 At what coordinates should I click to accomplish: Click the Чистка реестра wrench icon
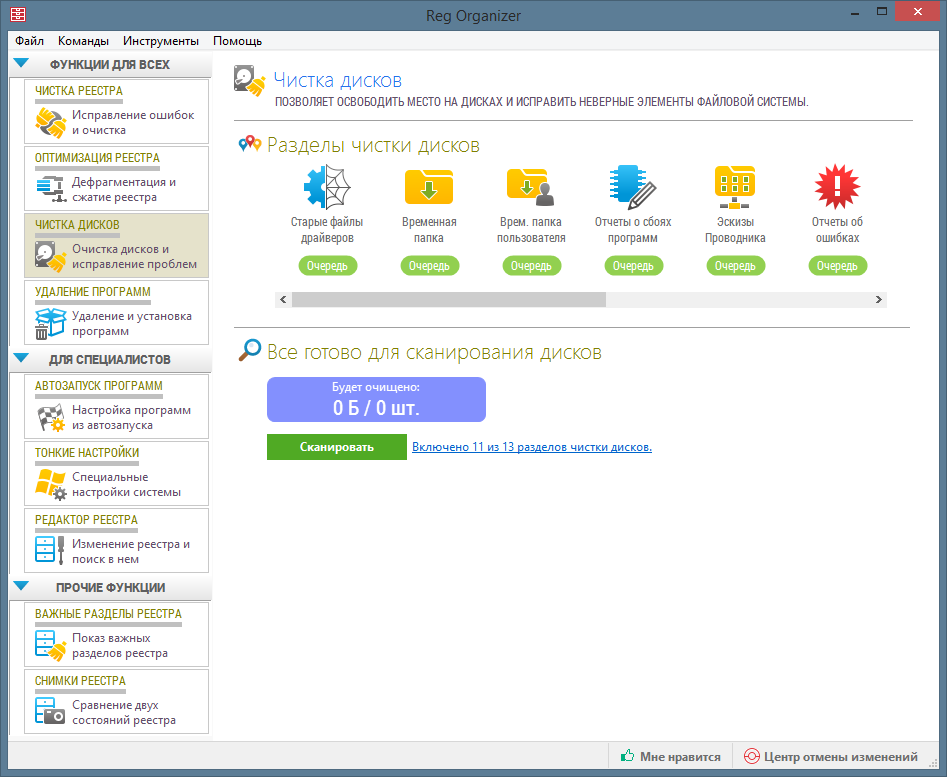click(51, 123)
